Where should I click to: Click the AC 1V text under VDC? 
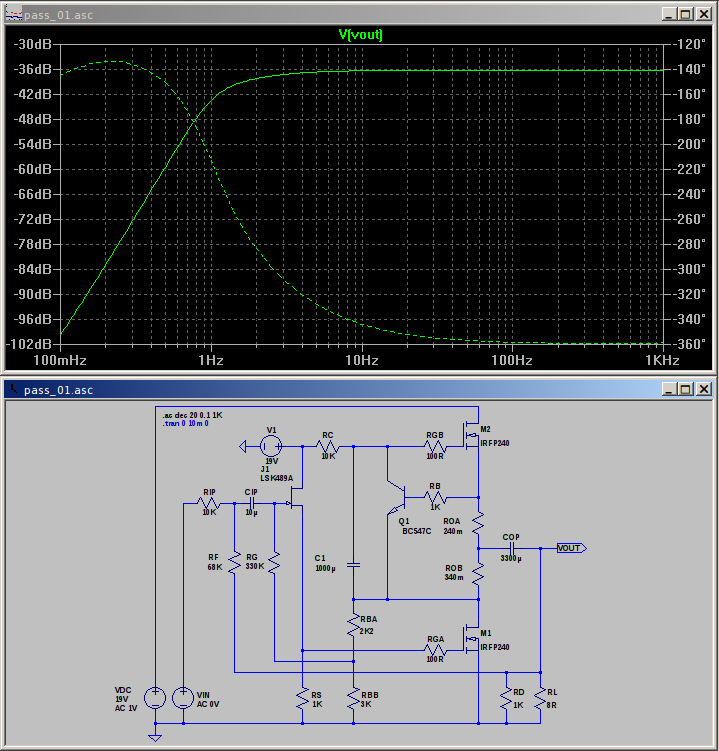(126, 708)
